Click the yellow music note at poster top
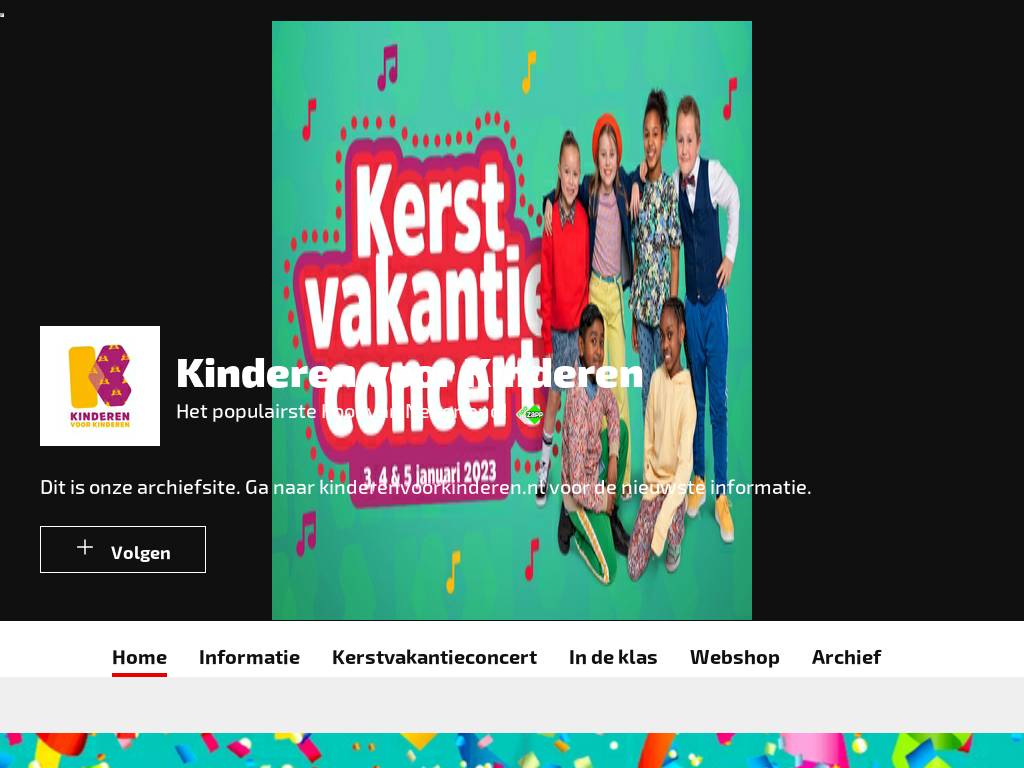Screen dimensions: 1024x768 pyautogui.click(x=528, y=72)
